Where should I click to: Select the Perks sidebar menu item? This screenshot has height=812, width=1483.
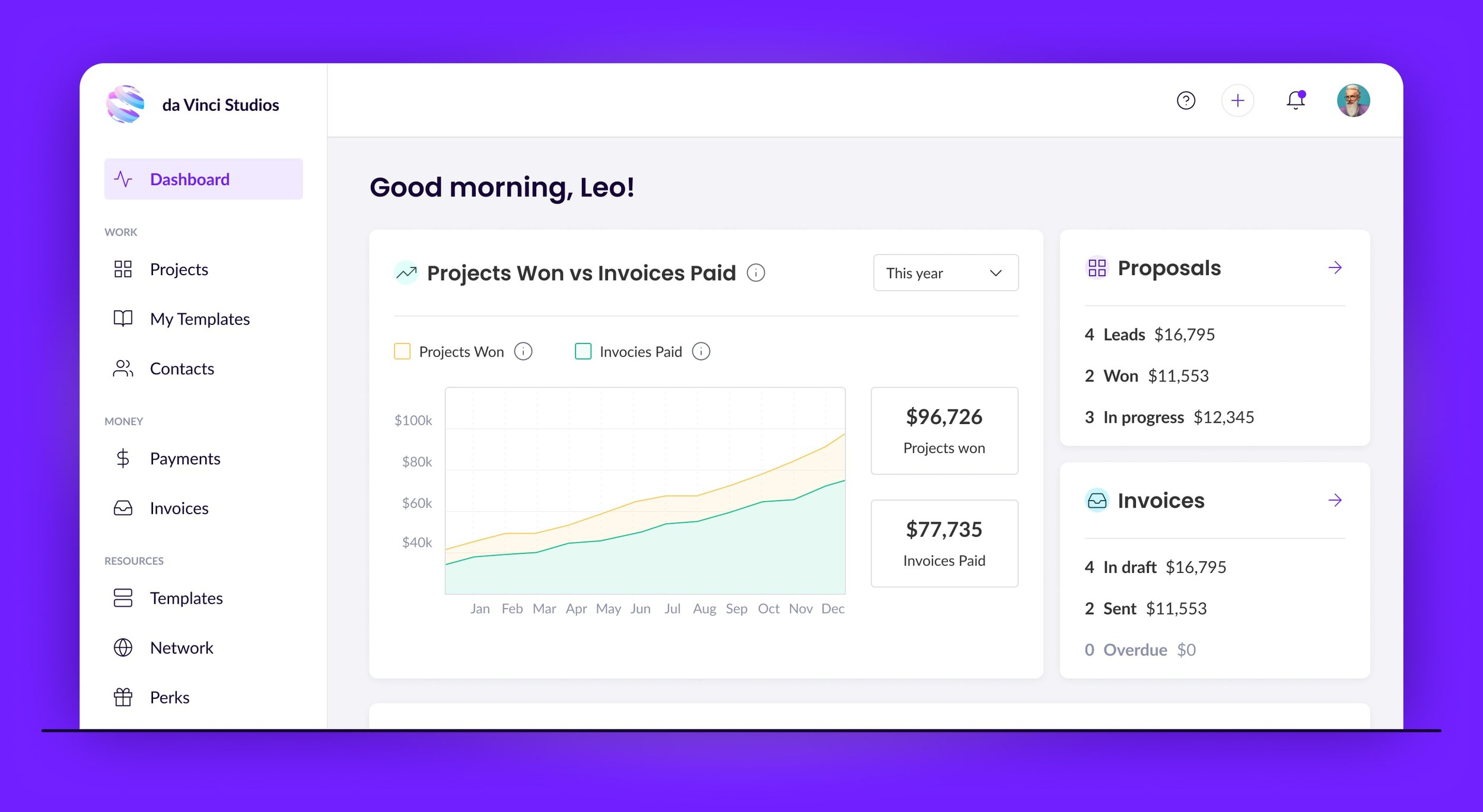tap(170, 696)
